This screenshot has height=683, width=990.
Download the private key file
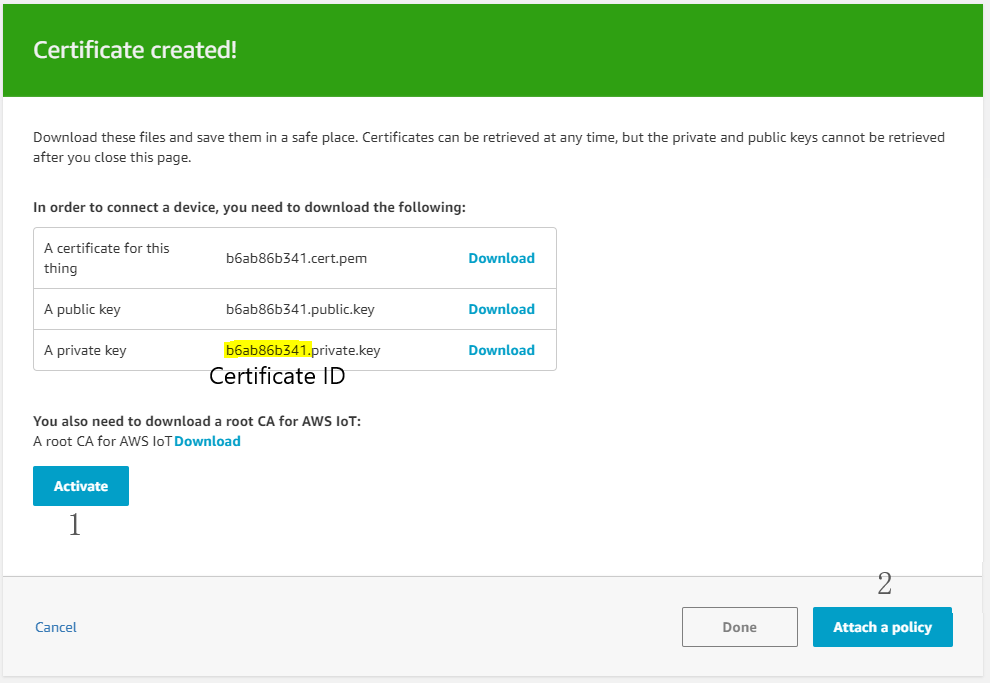pyautogui.click(x=501, y=349)
